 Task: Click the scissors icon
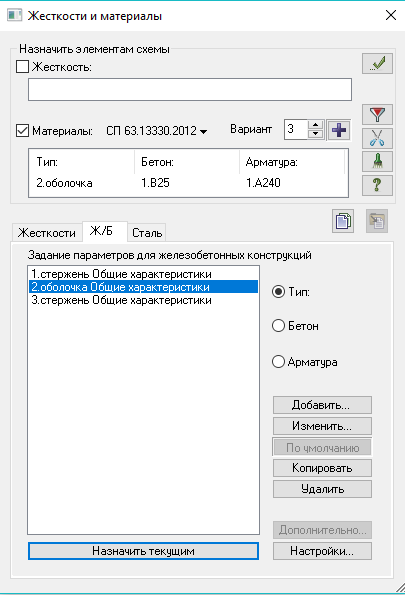[x=377, y=138]
